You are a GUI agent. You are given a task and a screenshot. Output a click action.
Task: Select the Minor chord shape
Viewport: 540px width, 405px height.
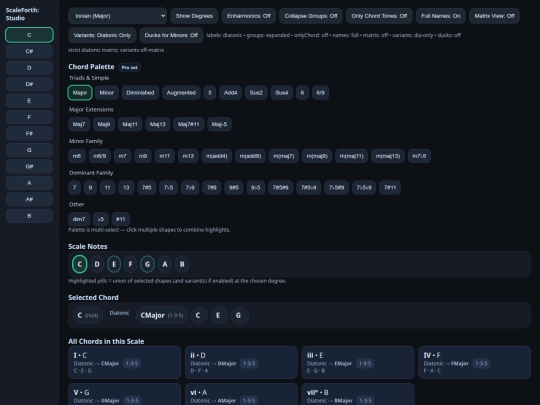tap(106, 93)
